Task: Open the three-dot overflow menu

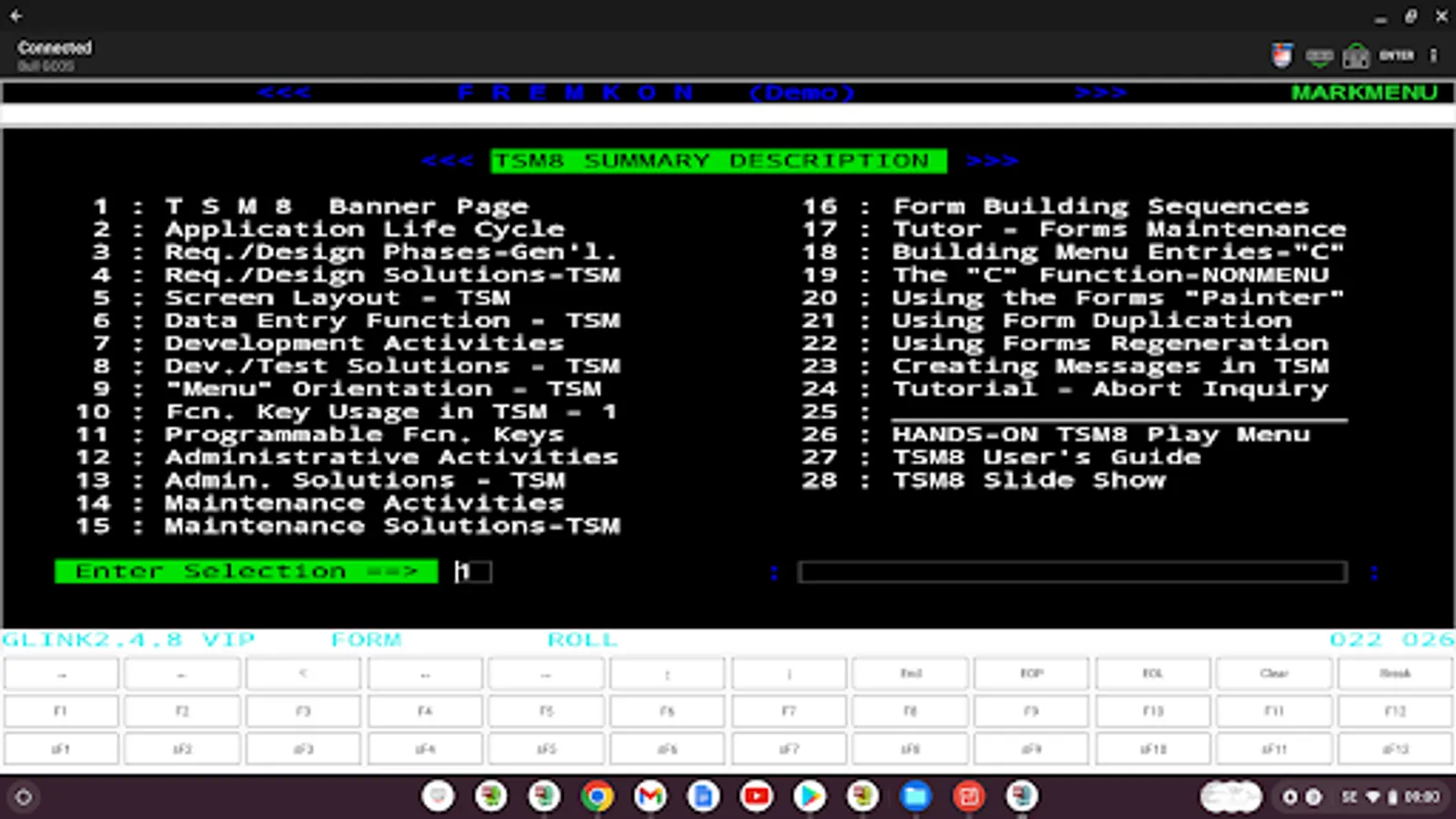Action: pyautogui.click(x=1433, y=56)
